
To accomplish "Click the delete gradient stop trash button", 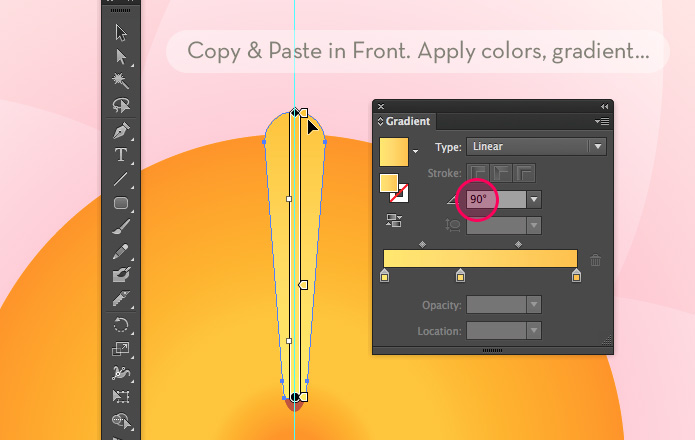I will click(x=595, y=260).
